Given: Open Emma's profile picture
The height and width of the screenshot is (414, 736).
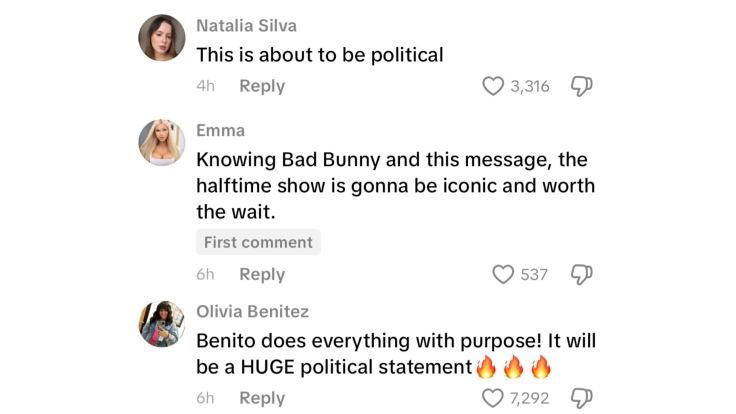Looking at the screenshot, I should [x=162, y=143].
